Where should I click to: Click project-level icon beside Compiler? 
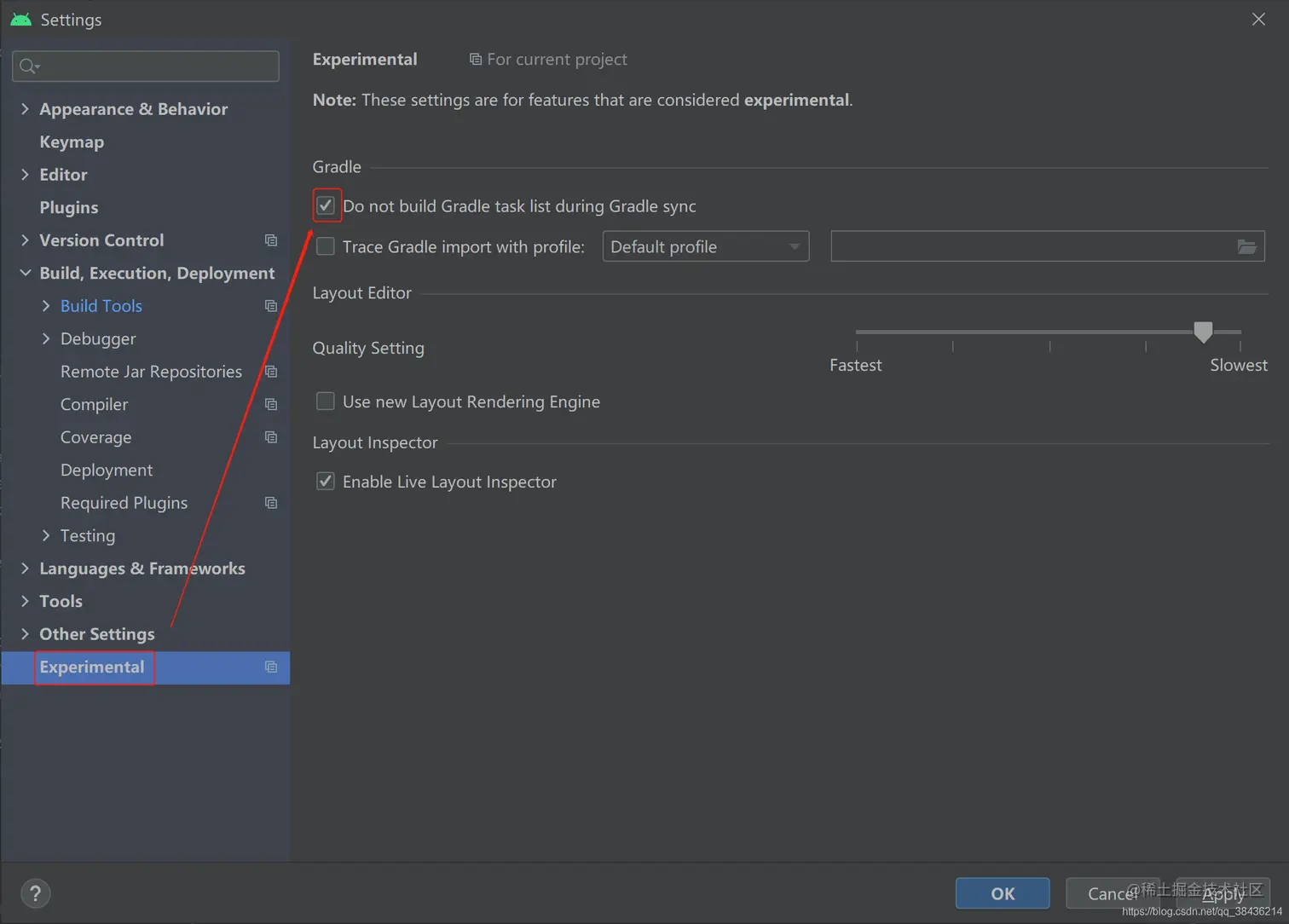click(x=271, y=404)
